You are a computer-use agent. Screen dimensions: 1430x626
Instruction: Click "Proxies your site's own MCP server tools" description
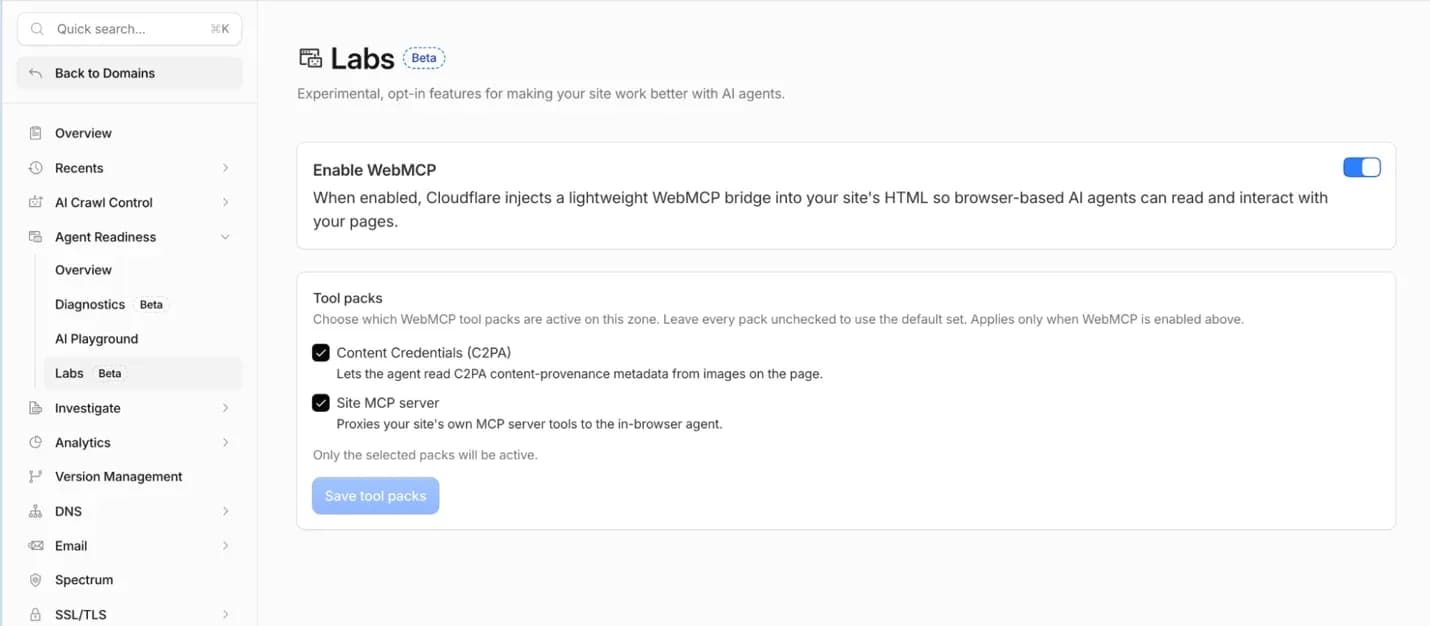coord(529,424)
